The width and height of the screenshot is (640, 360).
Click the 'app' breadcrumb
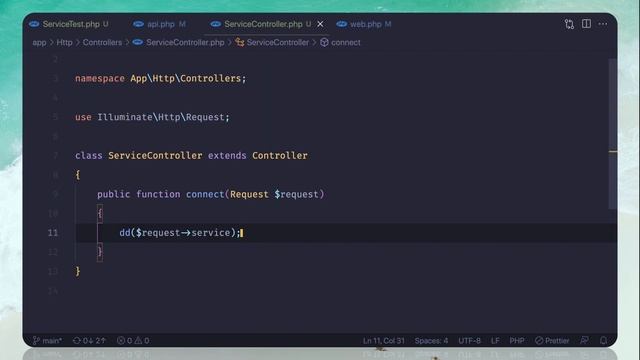click(39, 42)
